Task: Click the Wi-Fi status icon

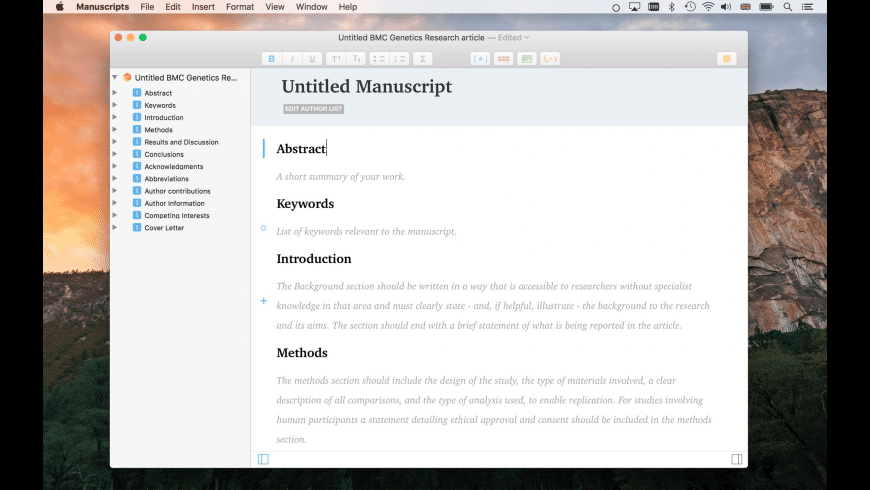Action: click(x=708, y=7)
